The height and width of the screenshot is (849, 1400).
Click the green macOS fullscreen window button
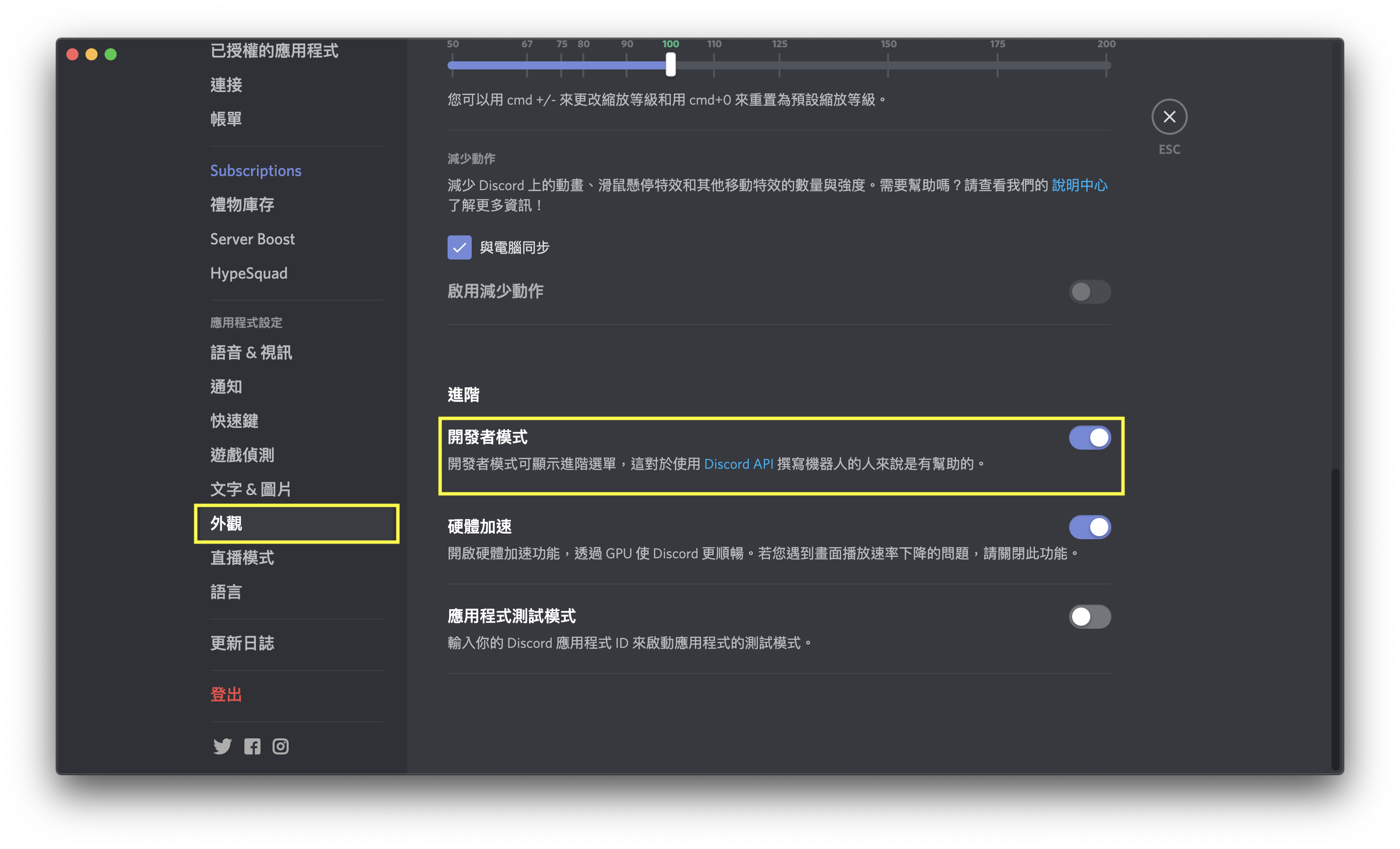[x=111, y=54]
